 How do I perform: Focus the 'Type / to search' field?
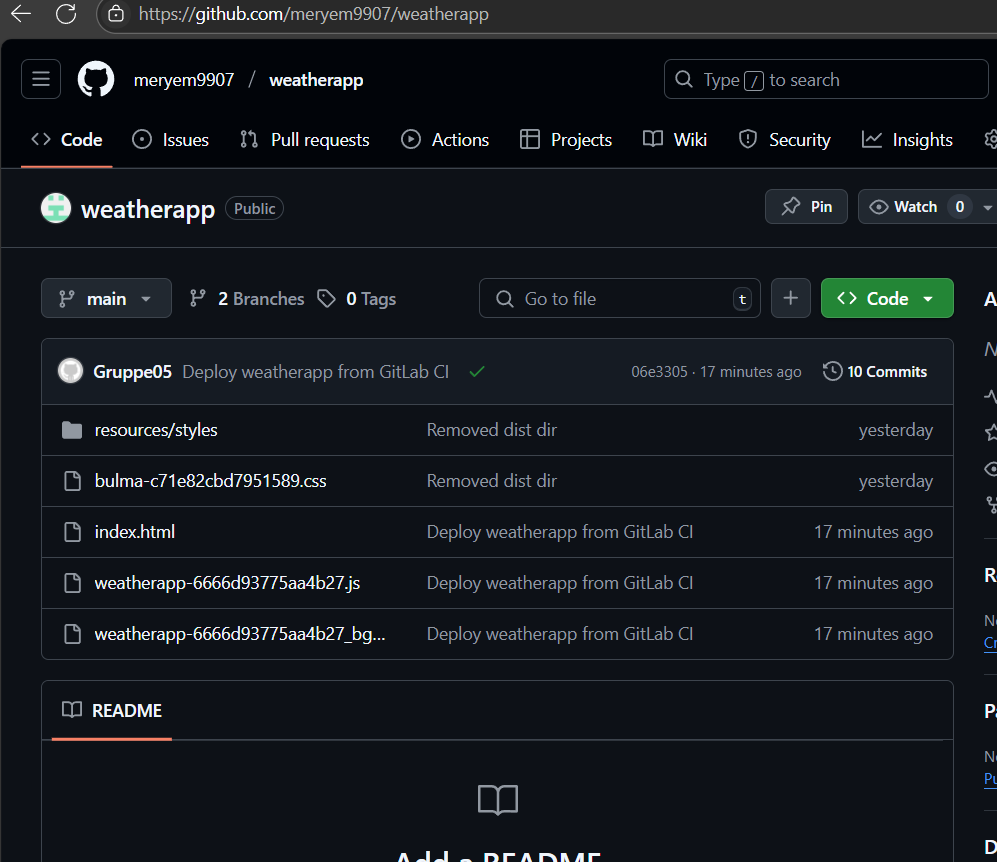[x=826, y=79]
